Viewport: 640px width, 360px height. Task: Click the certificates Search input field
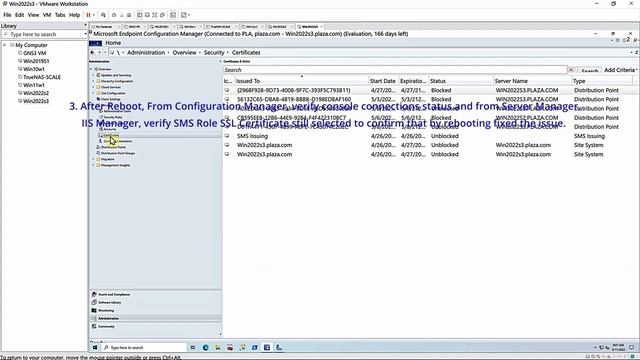(x=395, y=70)
